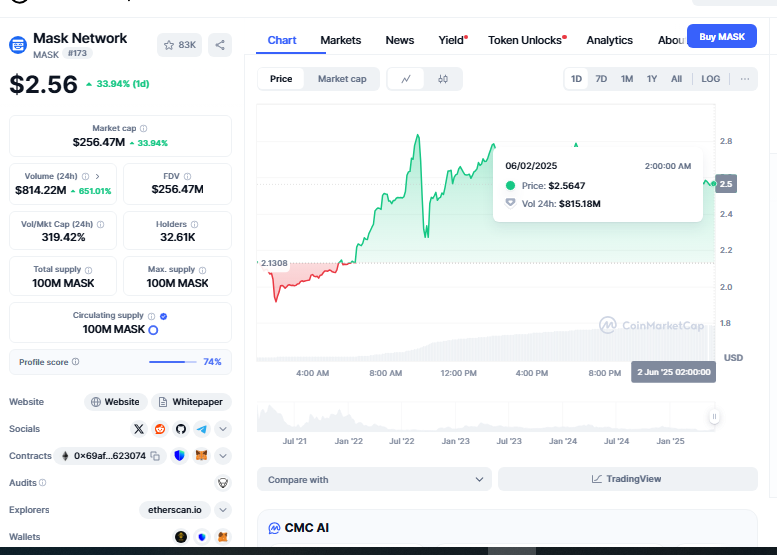Click the Profile score progress bar
This screenshot has width=777, height=555.
173,362
